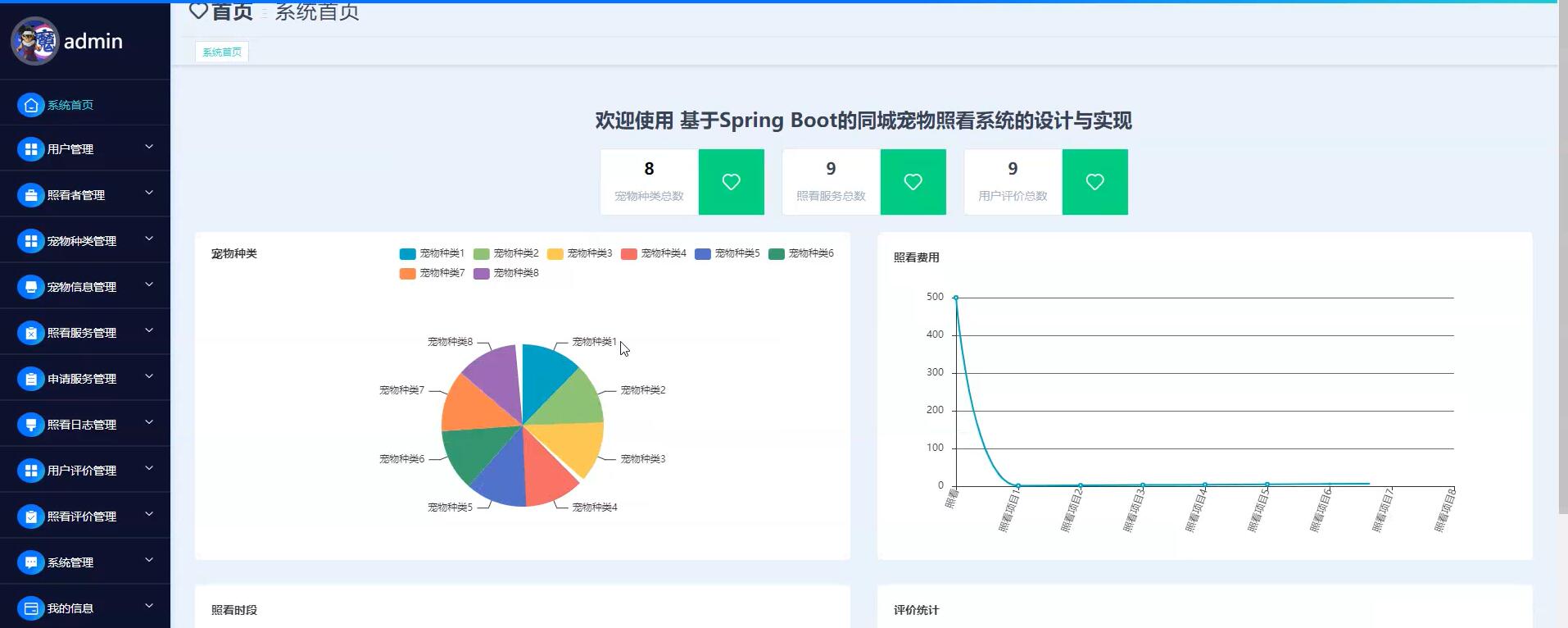Click the 宠物种类总数 statistic card text
1568x628 pixels.
(649, 196)
